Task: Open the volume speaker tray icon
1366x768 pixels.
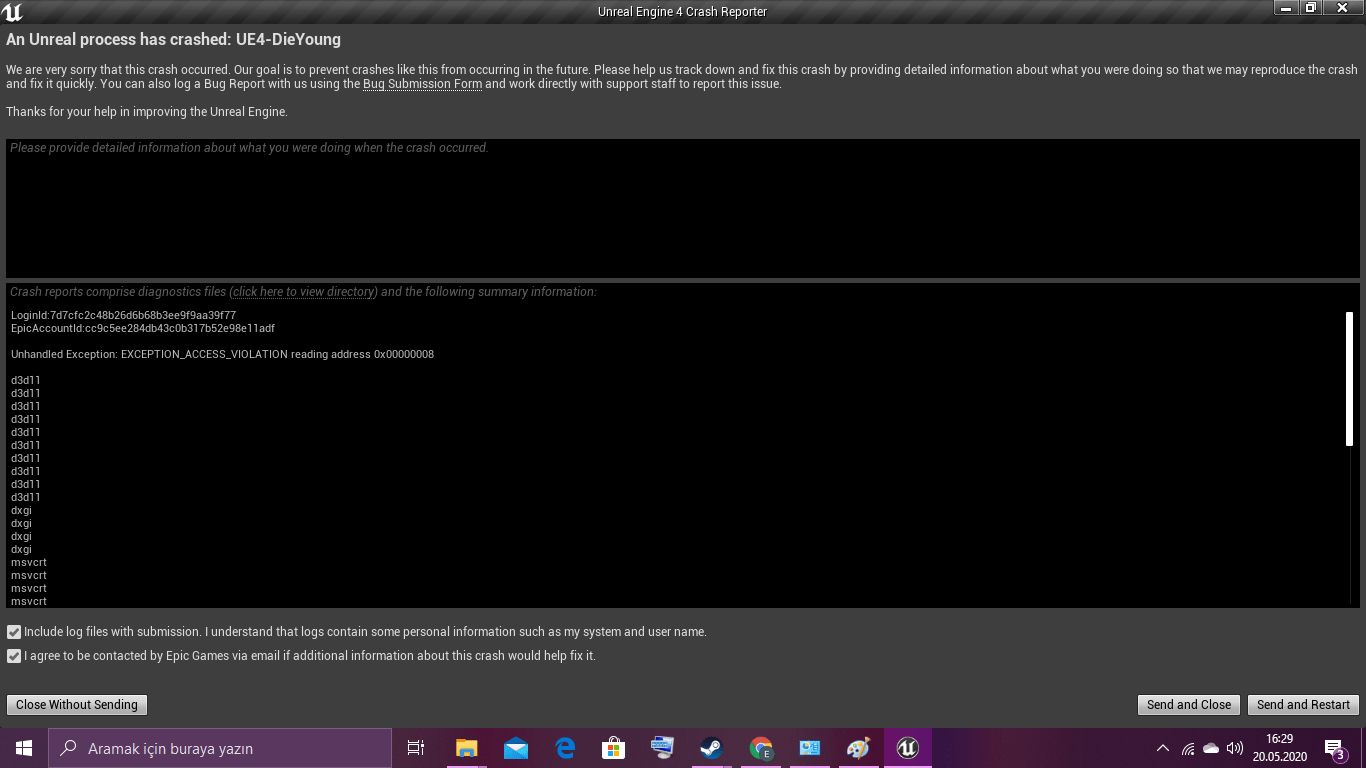Action: [x=1235, y=748]
